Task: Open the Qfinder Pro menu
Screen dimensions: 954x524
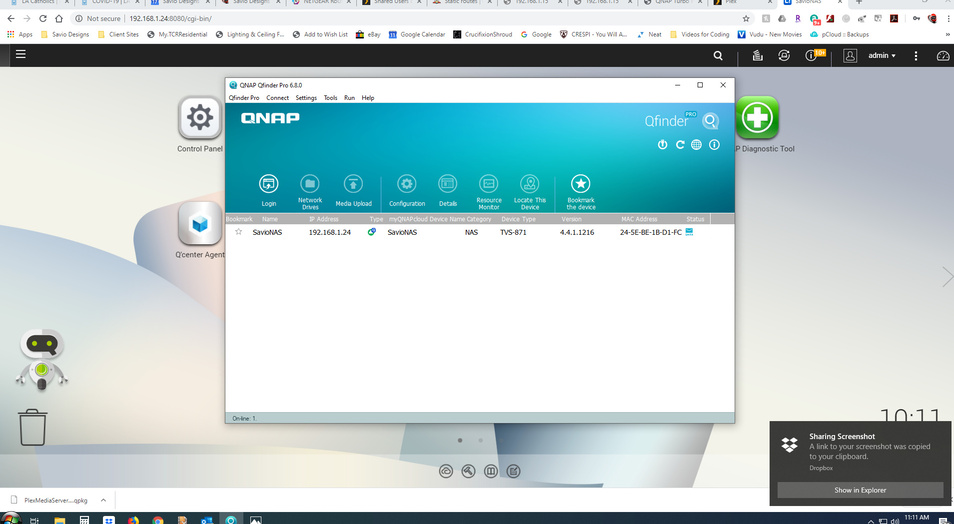Action: point(244,97)
